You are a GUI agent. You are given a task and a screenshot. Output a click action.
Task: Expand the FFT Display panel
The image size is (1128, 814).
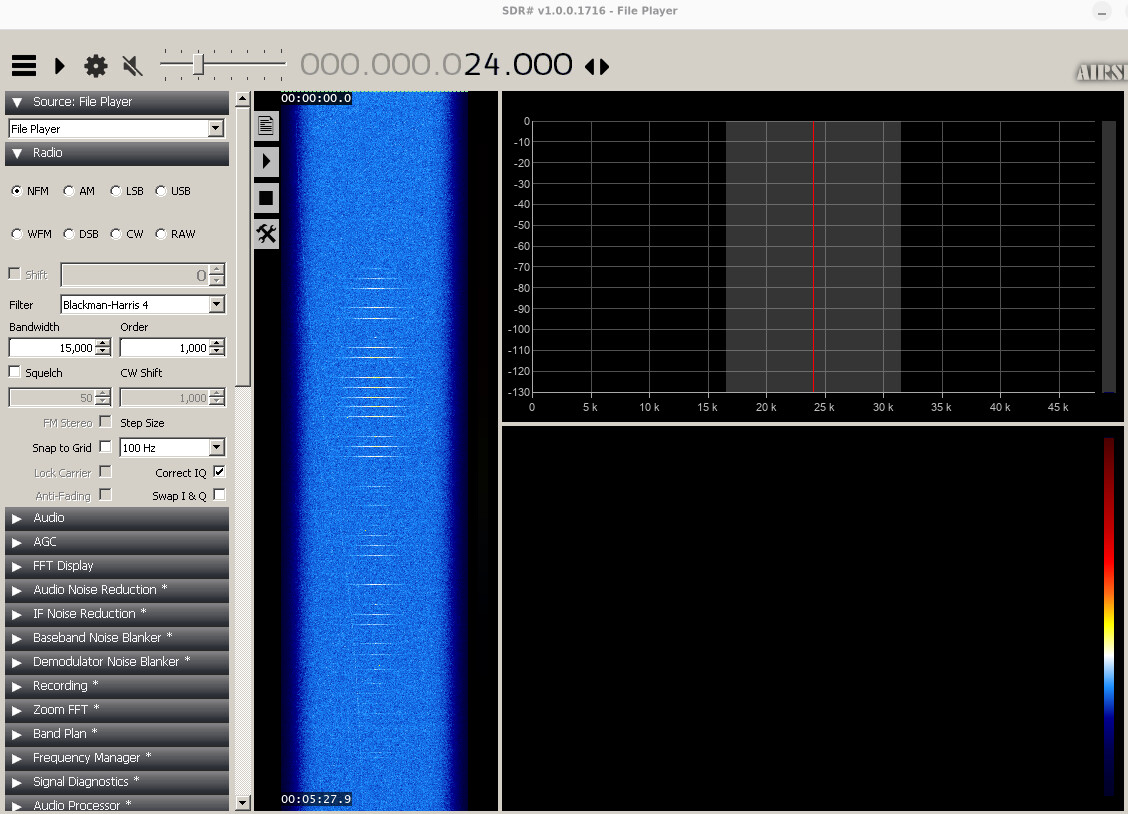[x=117, y=566]
